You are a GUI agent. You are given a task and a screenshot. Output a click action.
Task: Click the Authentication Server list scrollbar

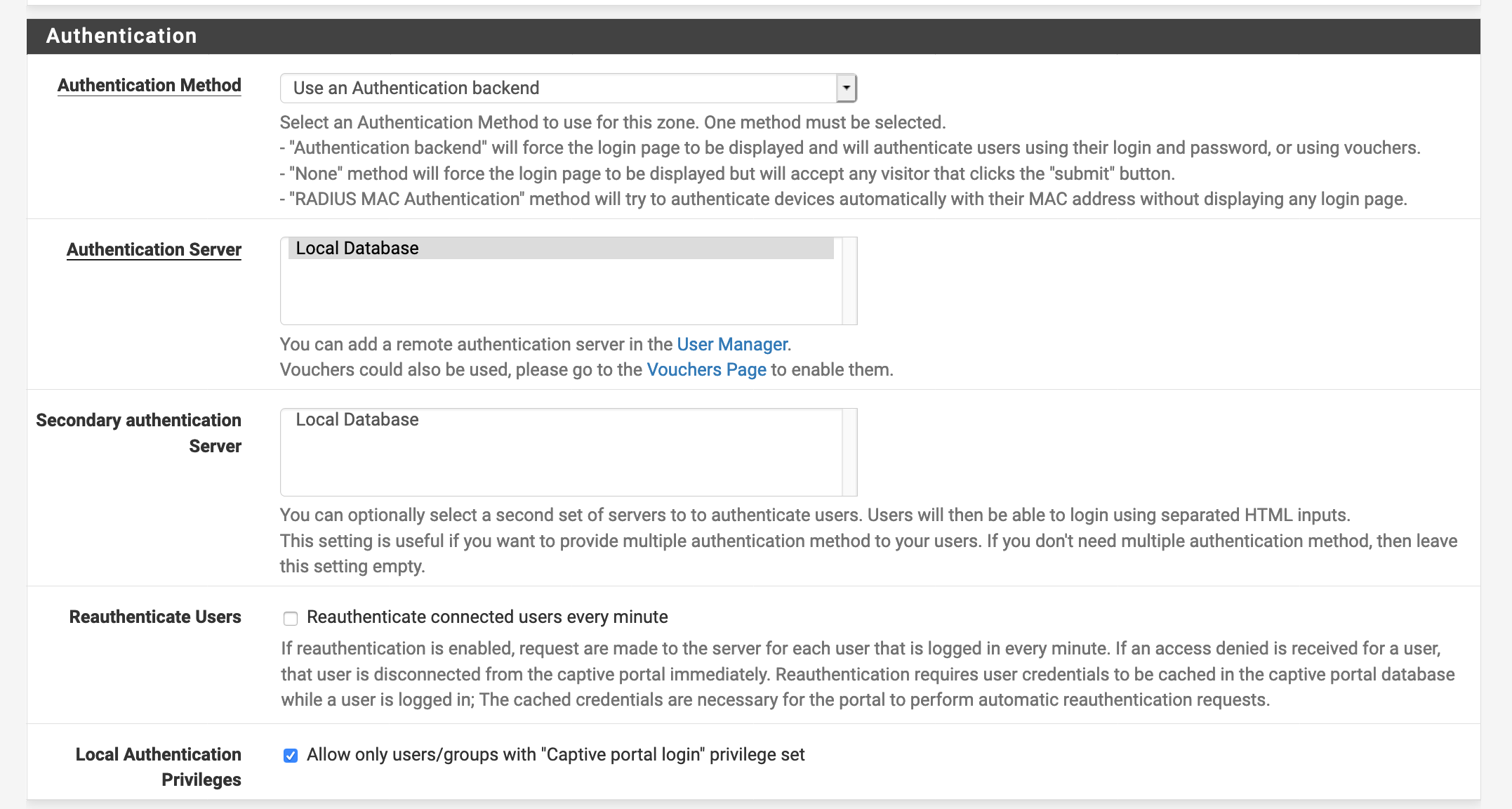click(x=849, y=281)
